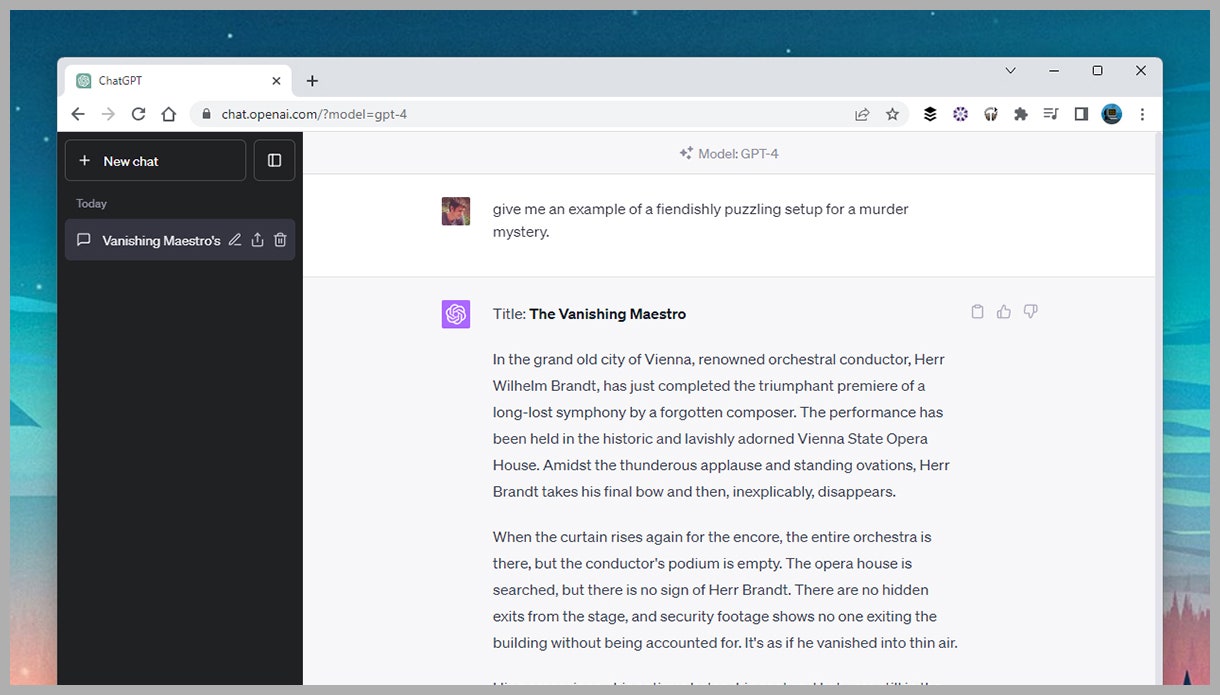Go to the browser home page
This screenshot has height=695, width=1220.
168,114
